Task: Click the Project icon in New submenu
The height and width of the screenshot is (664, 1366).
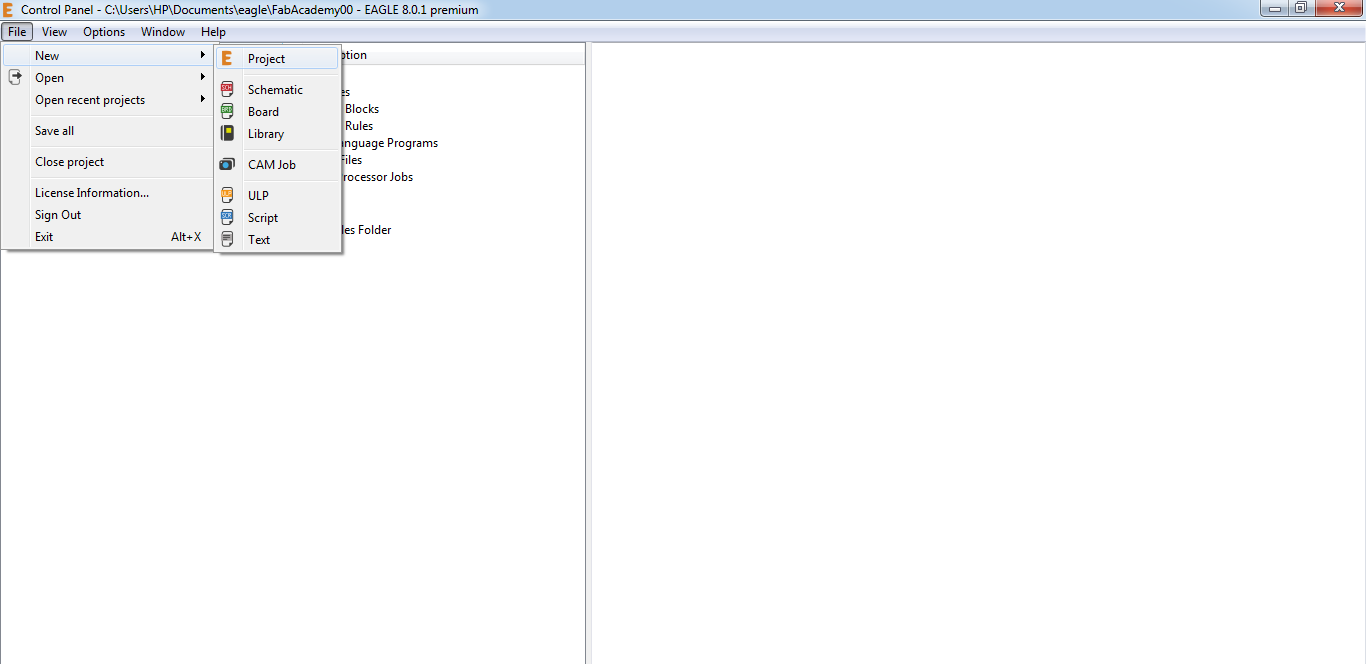Action: [227, 59]
